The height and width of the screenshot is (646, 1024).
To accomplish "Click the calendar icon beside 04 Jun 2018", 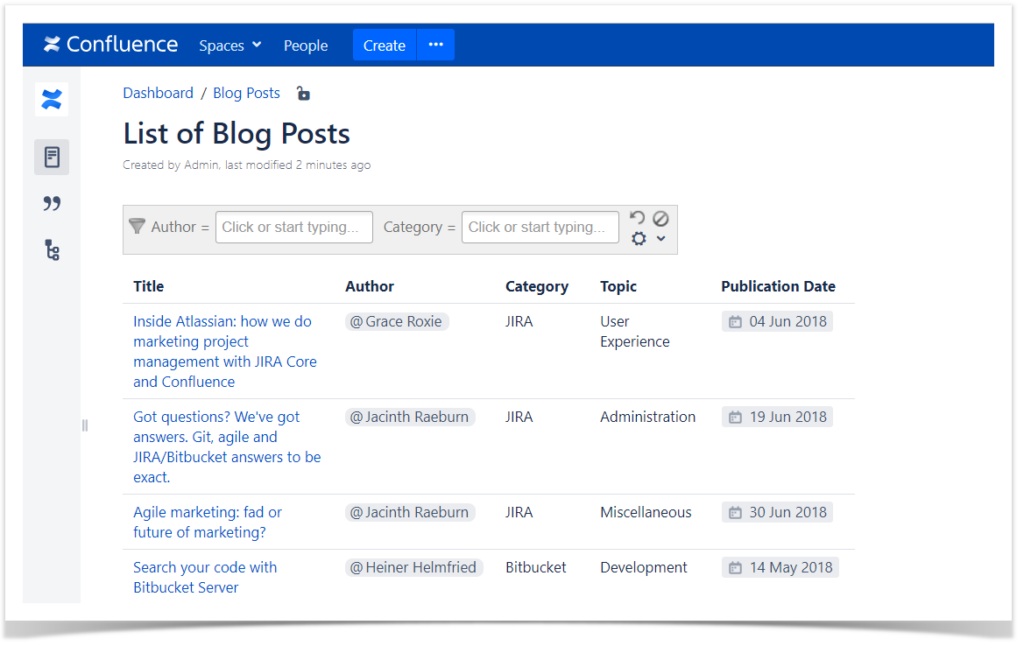I will (736, 321).
